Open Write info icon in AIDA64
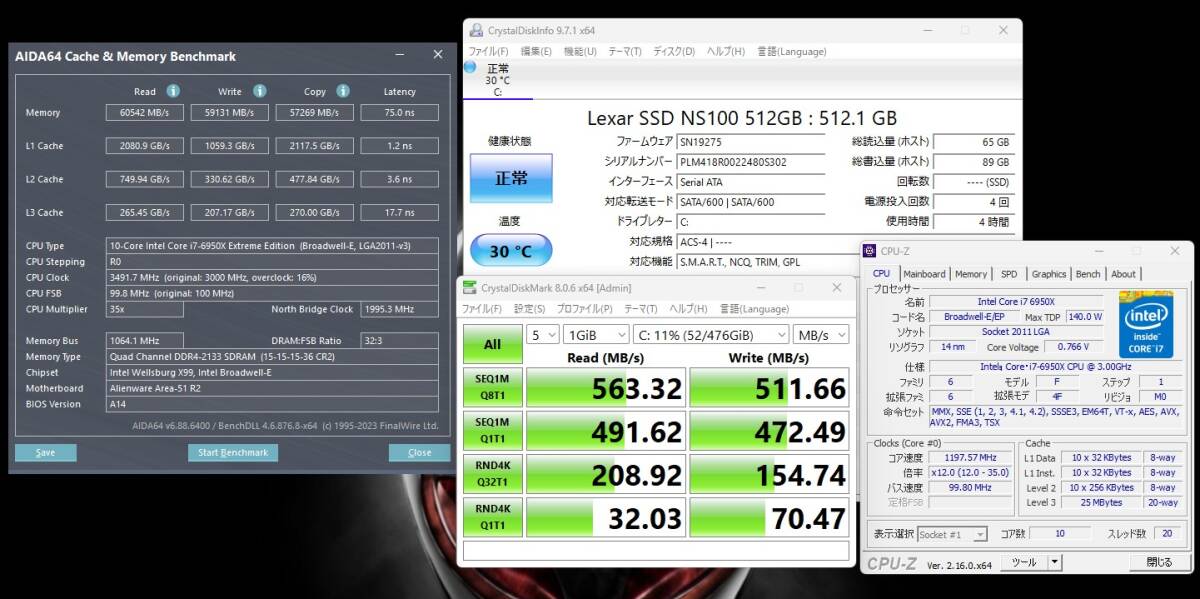The height and width of the screenshot is (599, 1200). [x=259, y=91]
